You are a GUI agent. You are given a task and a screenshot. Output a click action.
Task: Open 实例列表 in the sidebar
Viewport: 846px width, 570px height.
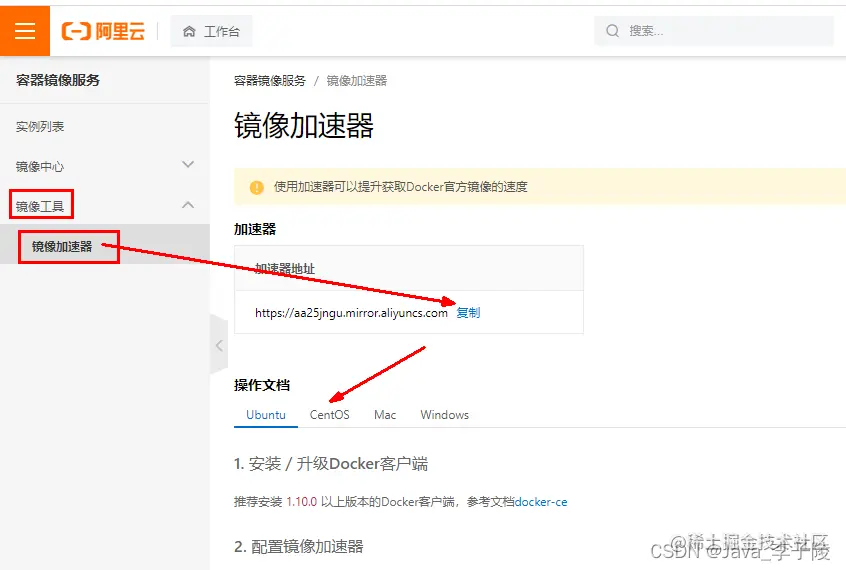click(x=40, y=126)
